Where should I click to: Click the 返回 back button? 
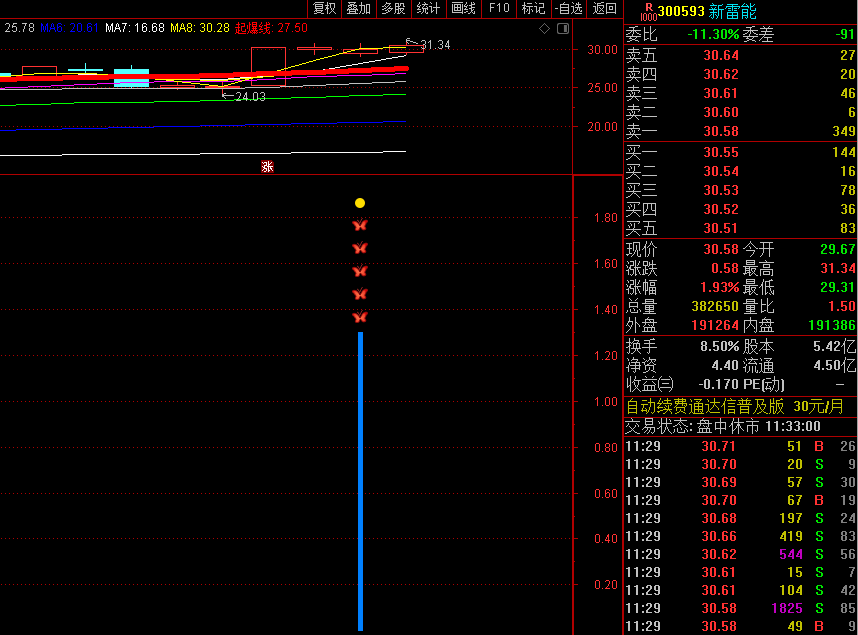pos(604,9)
